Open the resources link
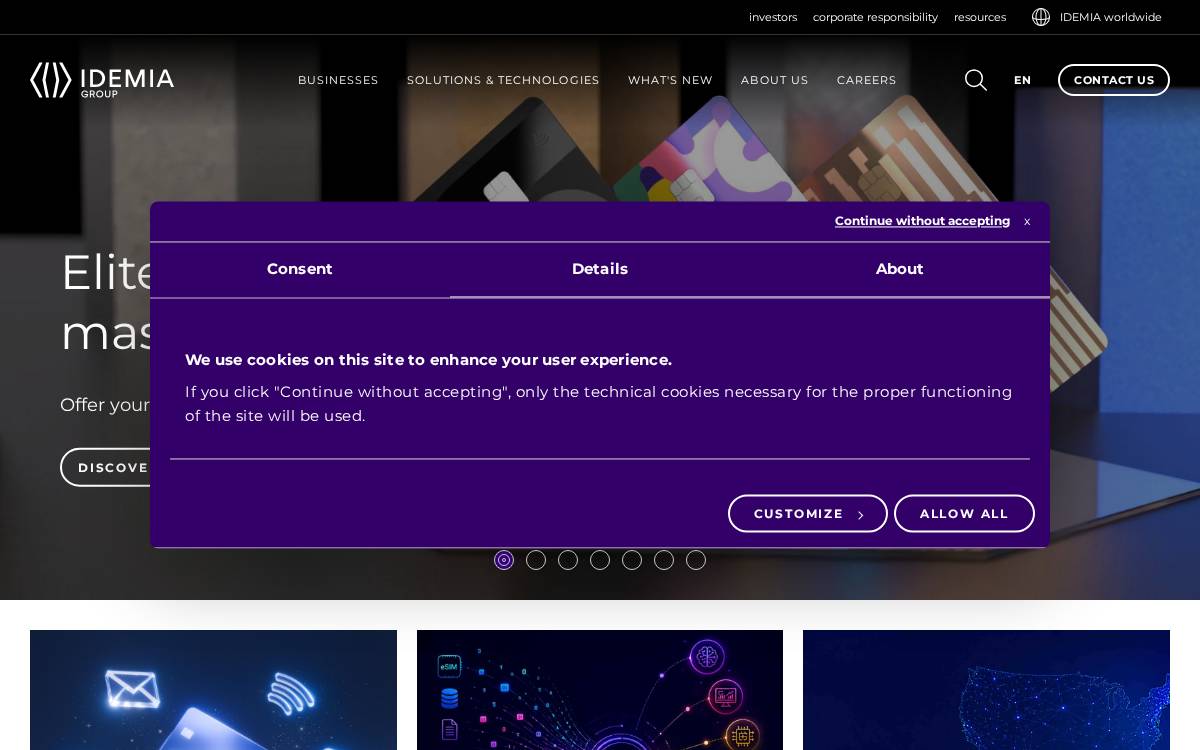Screen dimensions: 1200x750 (980, 17)
